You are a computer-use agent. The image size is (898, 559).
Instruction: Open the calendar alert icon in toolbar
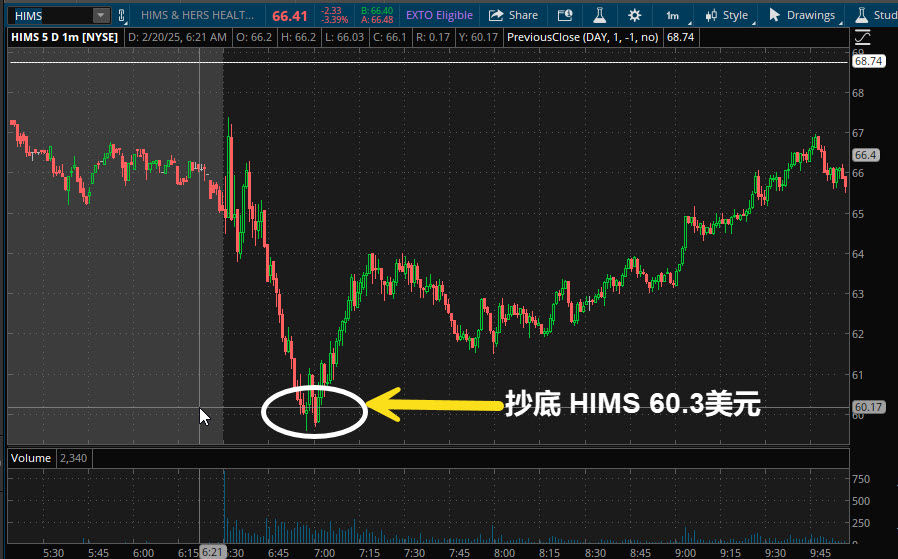coord(565,15)
